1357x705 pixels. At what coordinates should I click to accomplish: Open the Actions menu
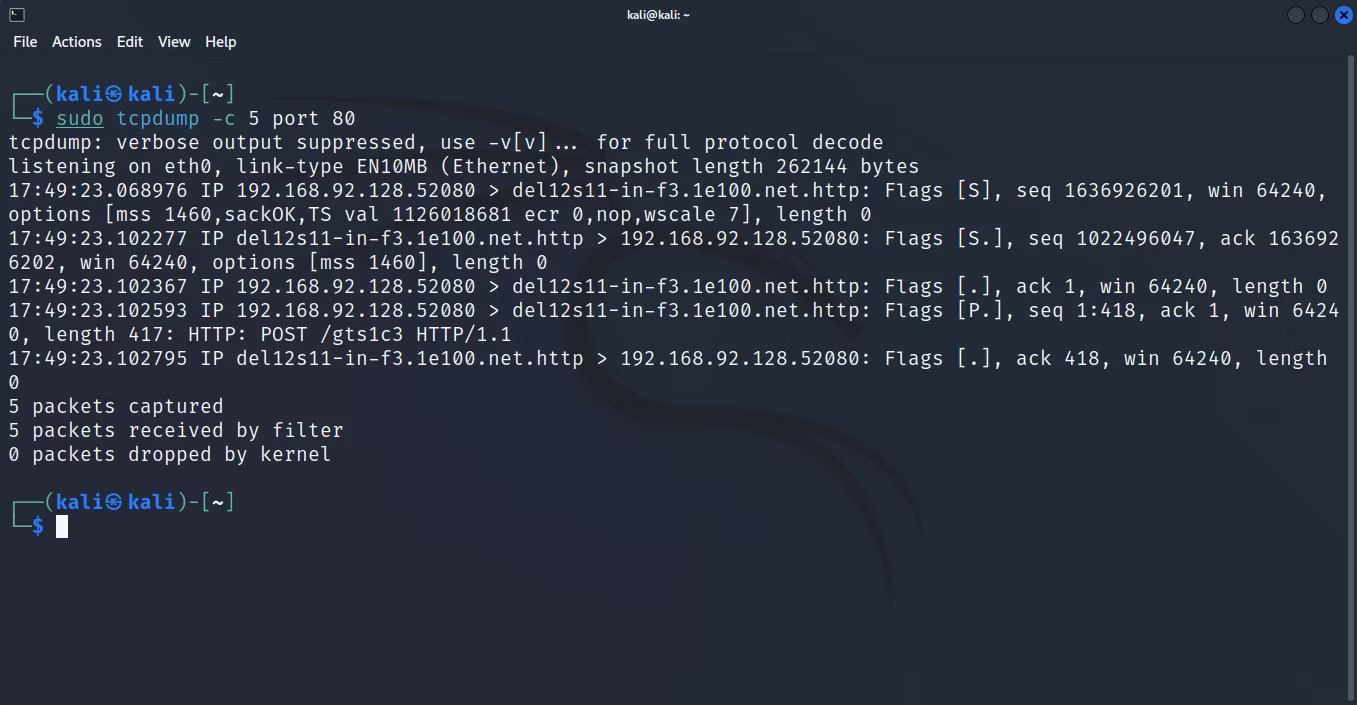point(77,42)
